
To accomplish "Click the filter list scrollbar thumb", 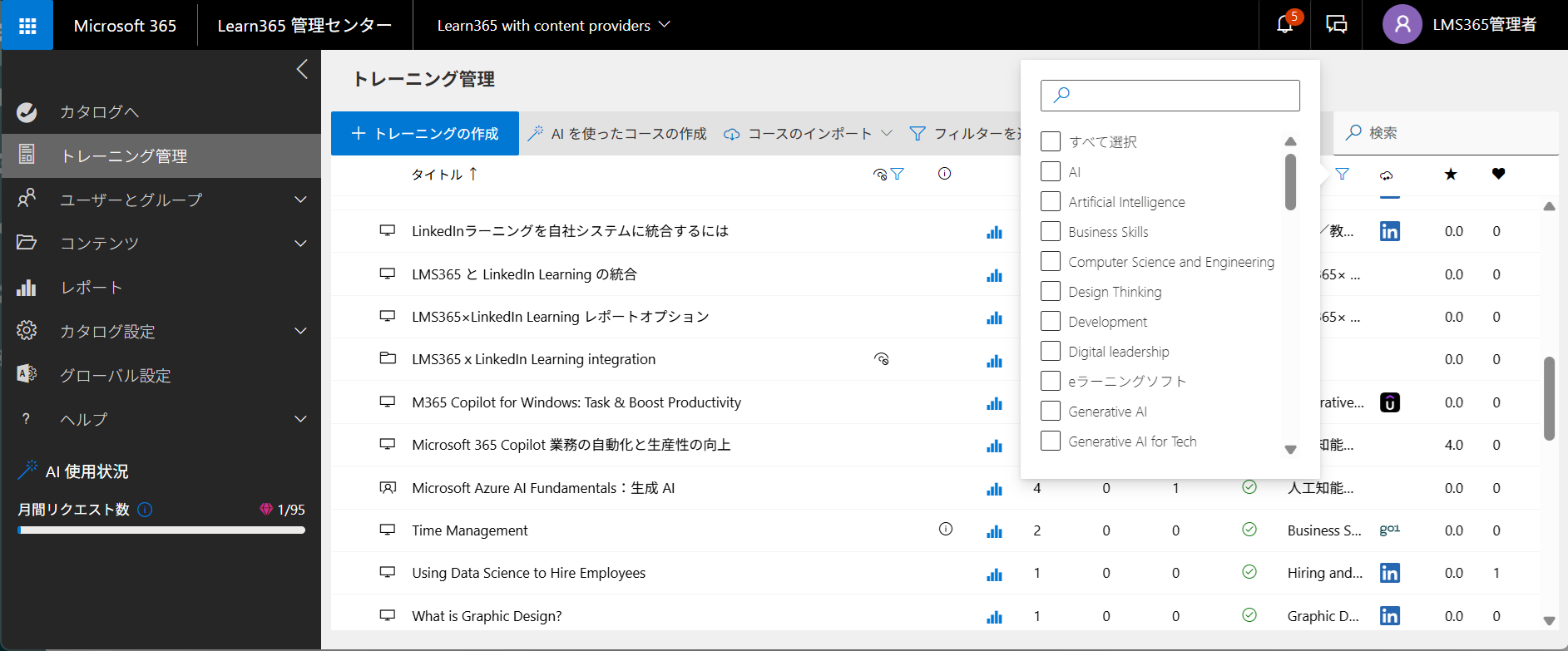I will click(x=1290, y=182).
